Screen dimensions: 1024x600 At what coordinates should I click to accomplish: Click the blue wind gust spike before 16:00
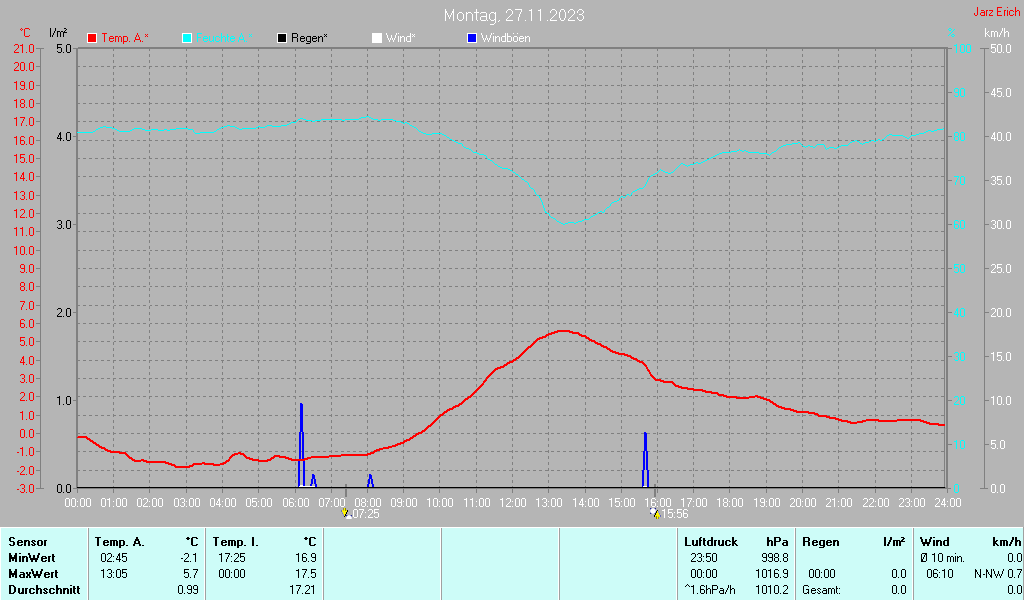click(x=645, y=460)
